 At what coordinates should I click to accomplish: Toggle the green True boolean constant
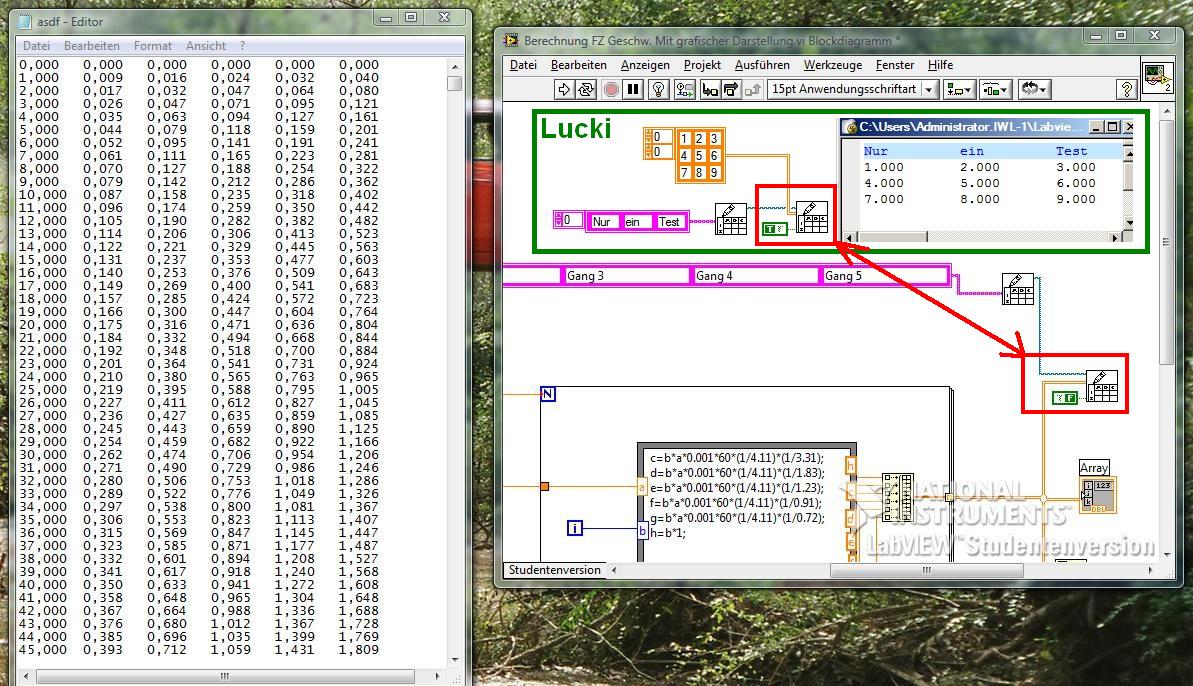coord(775,229)
